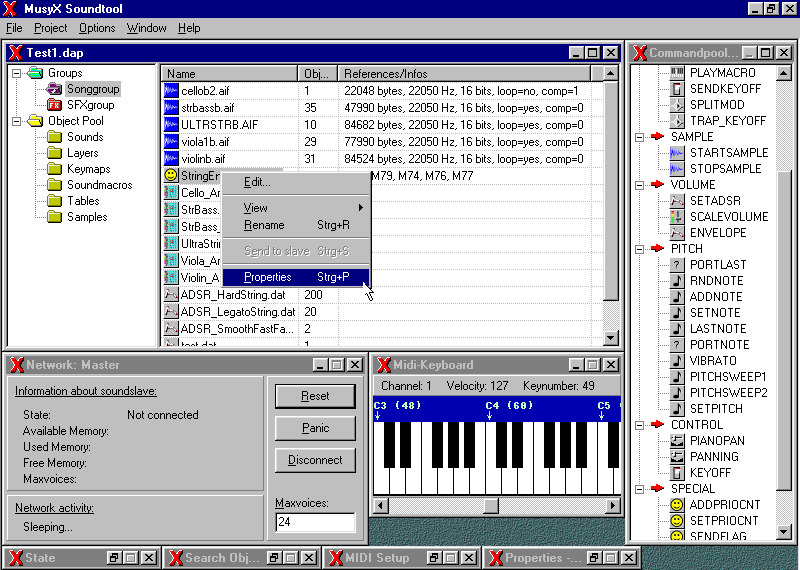Select the Songgroup icon in Groups tree
800x570 pixels.
click(54, 89)
